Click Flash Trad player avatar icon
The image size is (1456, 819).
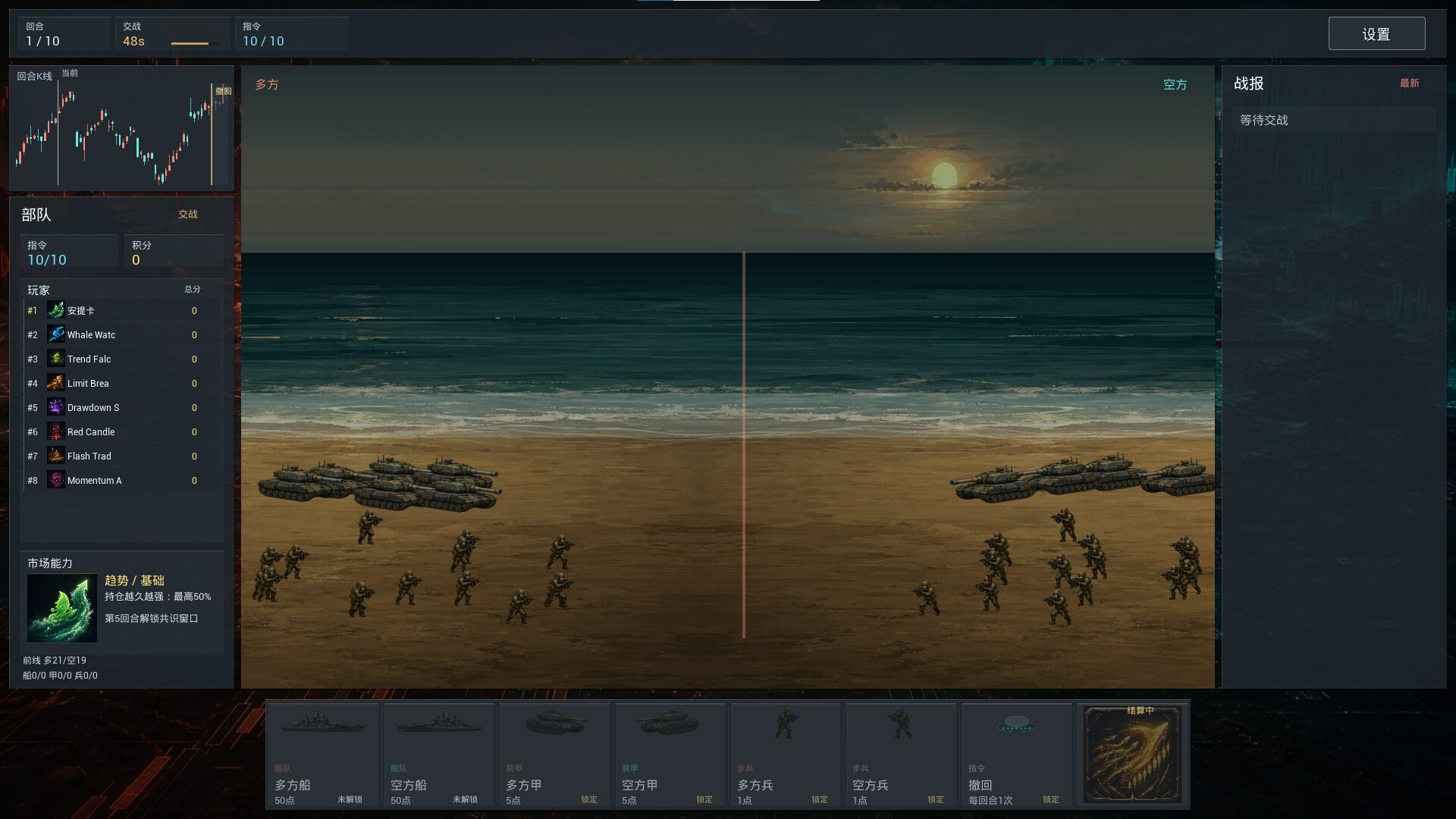56,456
